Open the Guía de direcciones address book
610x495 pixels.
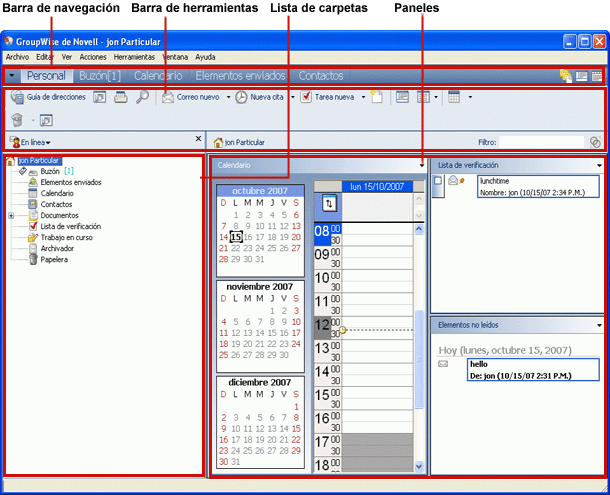click(x=48, y=97)
